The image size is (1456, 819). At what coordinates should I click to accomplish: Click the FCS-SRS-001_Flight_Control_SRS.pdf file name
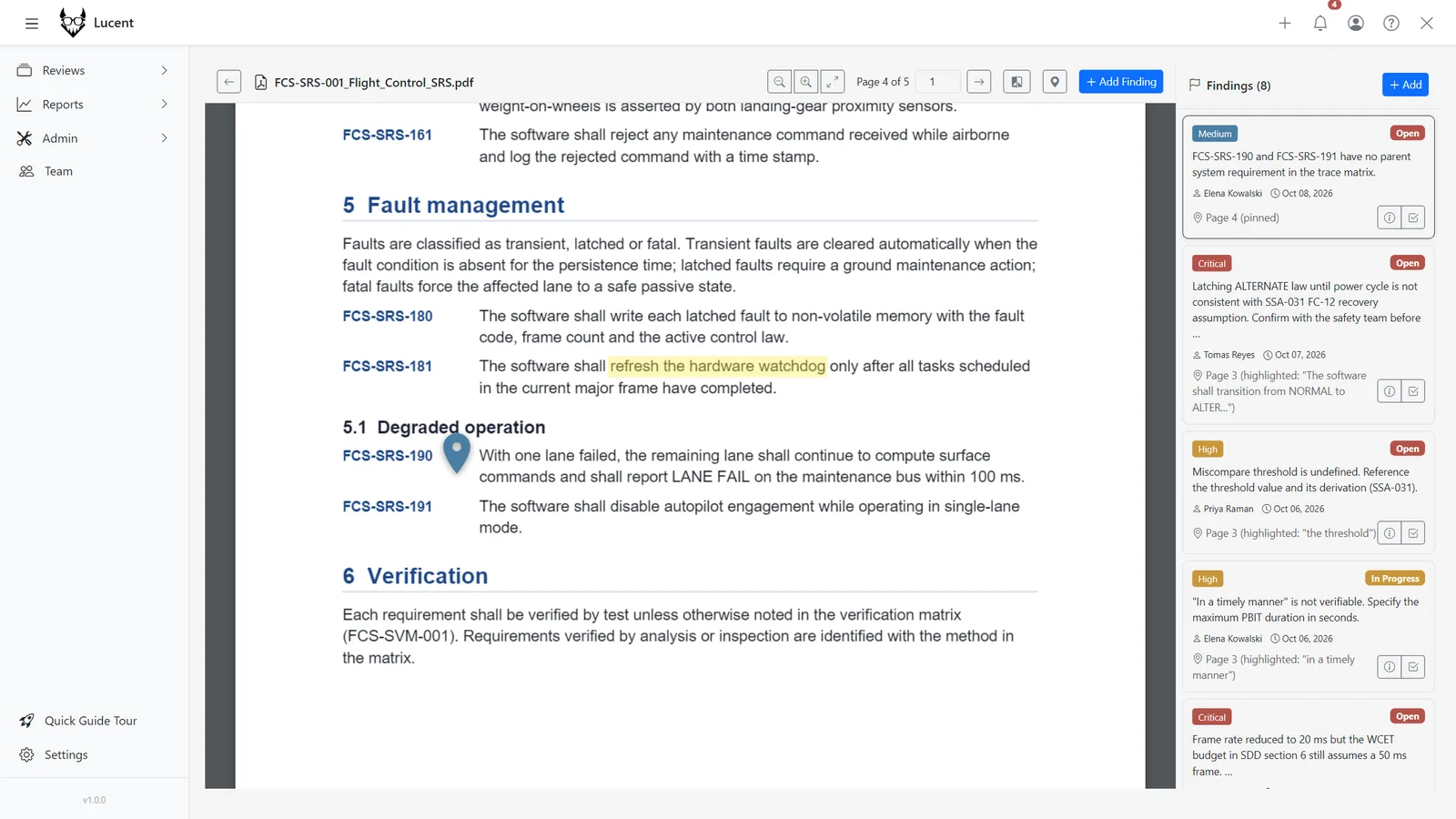[374, 82]
